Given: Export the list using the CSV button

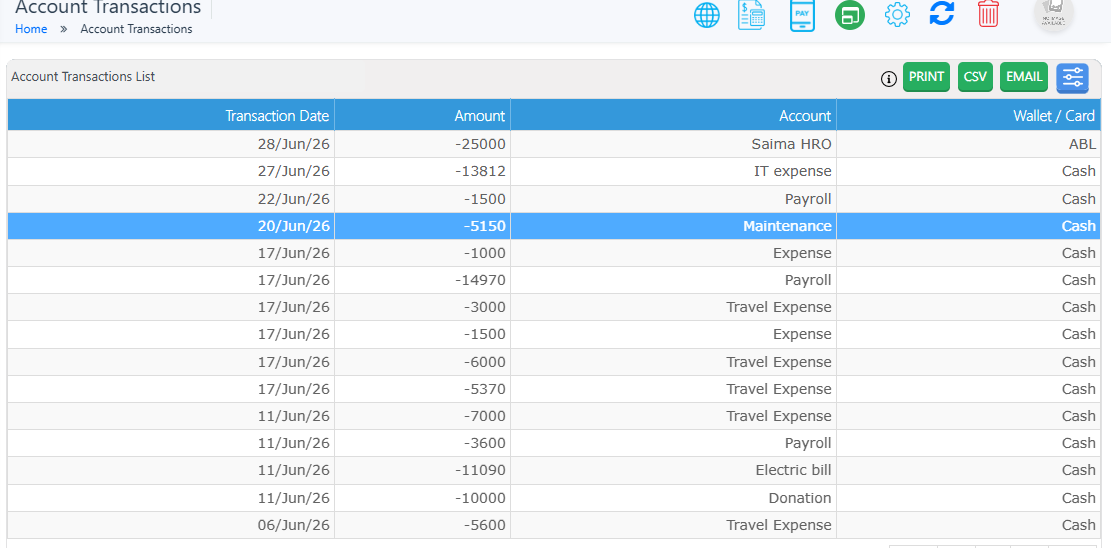Looking at the screenshot, I should coord(975,77).
